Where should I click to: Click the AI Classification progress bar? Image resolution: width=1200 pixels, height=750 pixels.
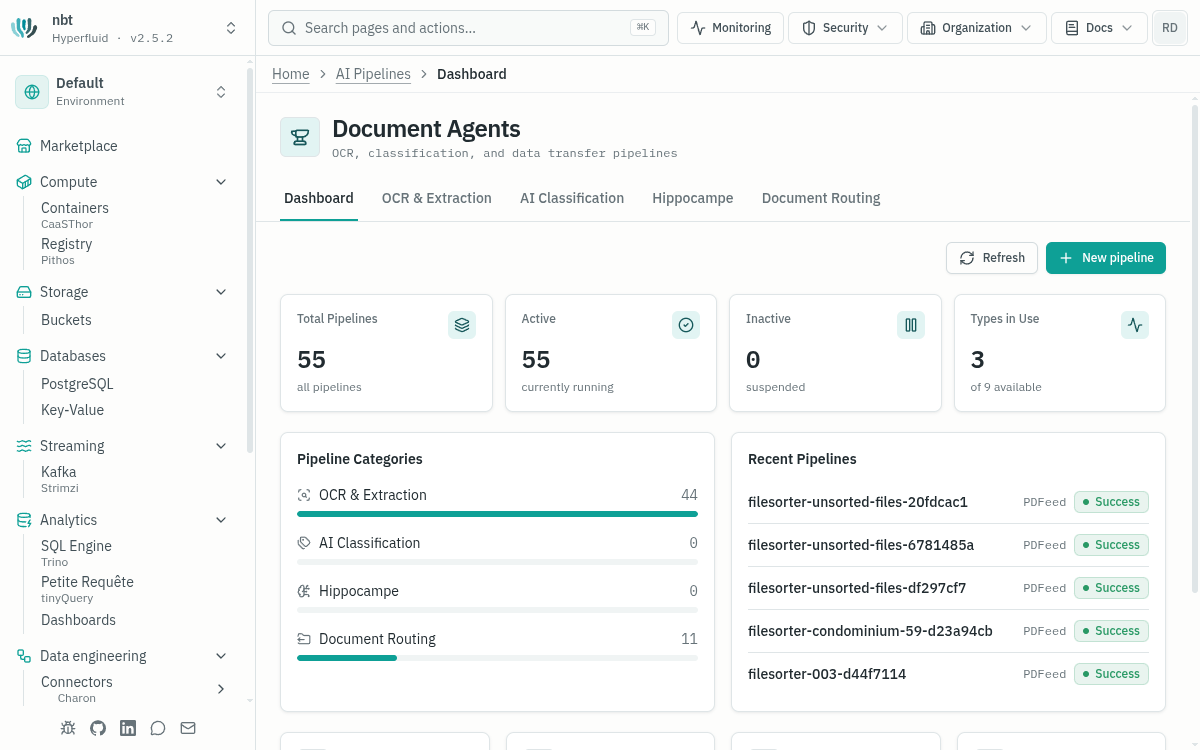497,562
